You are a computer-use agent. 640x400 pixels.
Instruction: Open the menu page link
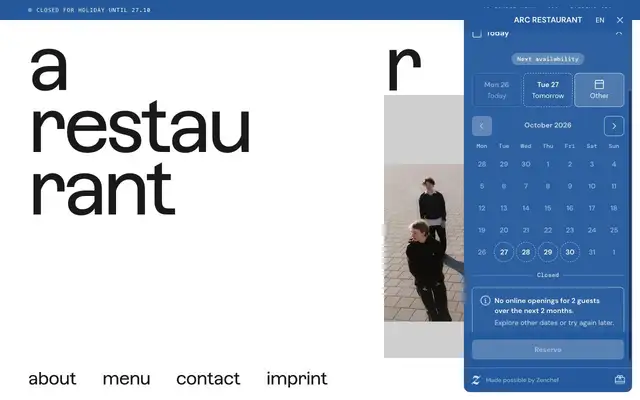127,379
